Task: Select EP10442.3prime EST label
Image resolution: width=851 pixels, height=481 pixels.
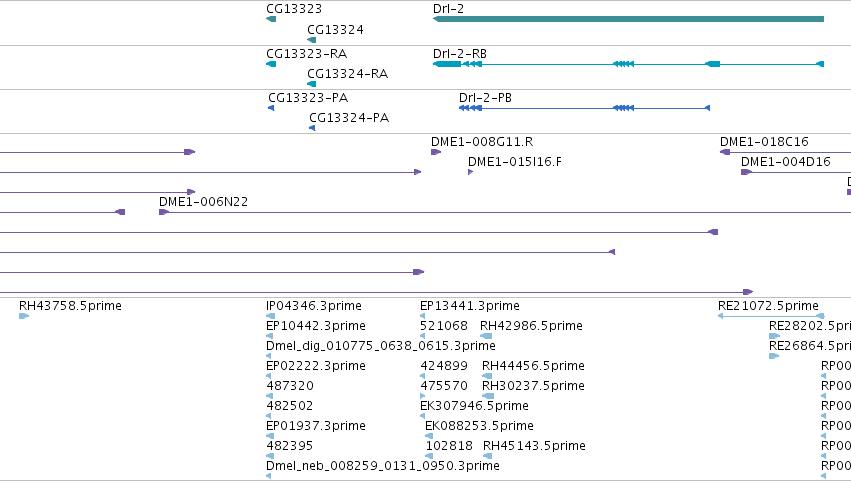Action: (316, 326)
